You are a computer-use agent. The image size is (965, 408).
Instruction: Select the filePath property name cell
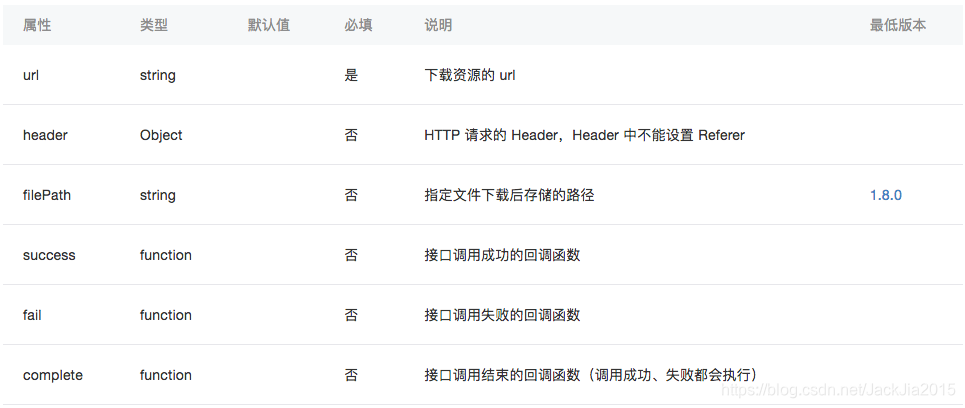pyautogui.click(x=47, y=195)
